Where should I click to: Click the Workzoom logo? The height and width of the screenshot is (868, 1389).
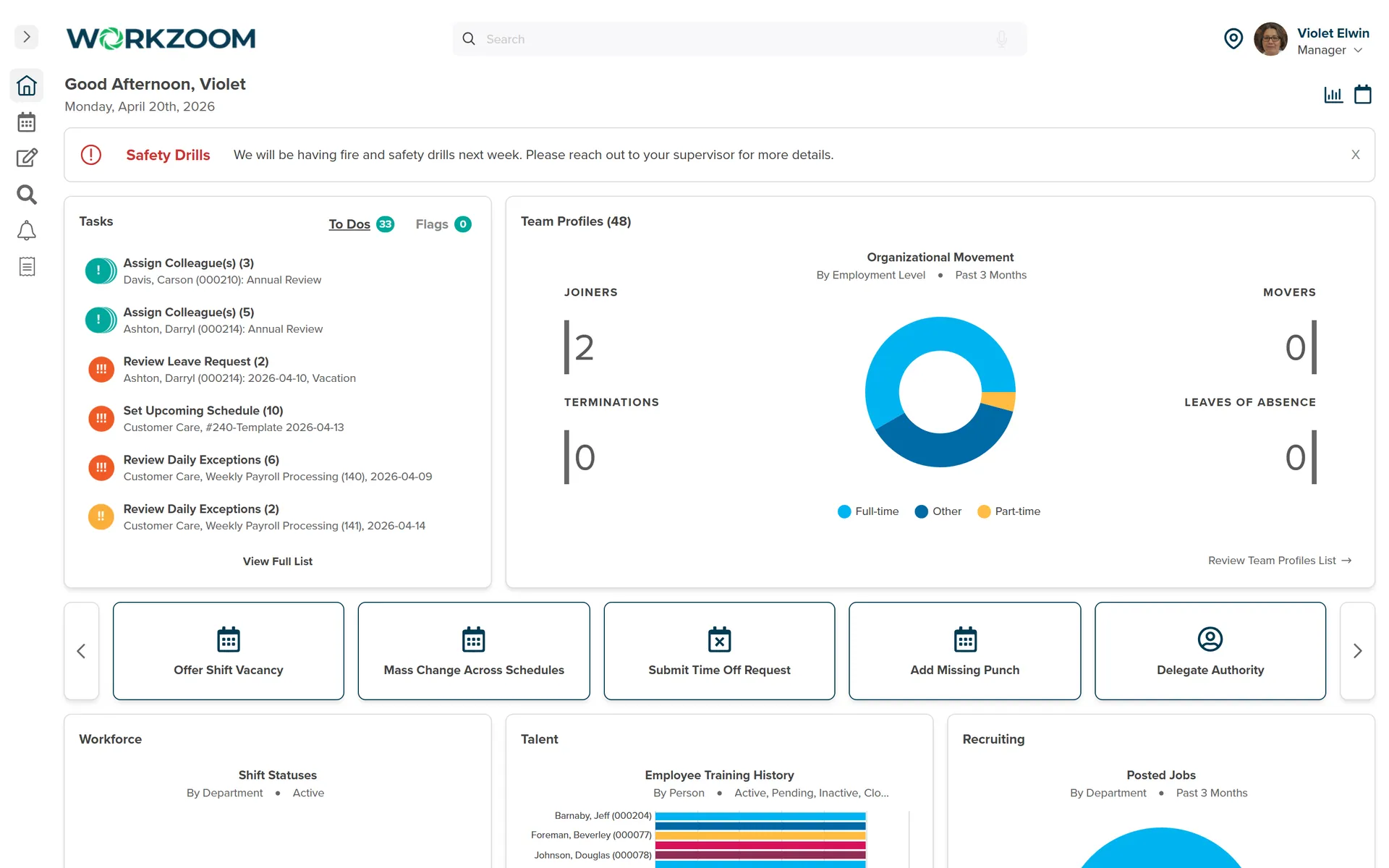click(161, 38)
